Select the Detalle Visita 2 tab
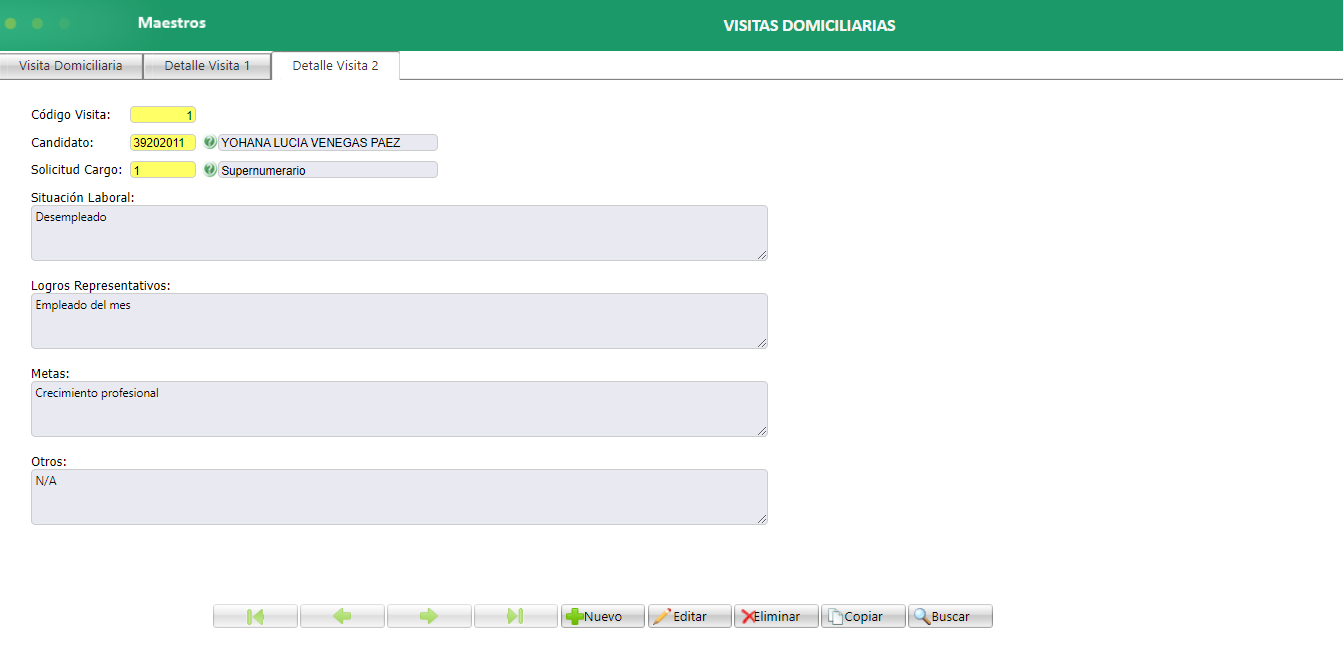Image resolution: width=1343 pixels, height=655 pixels. click(335, 66)
